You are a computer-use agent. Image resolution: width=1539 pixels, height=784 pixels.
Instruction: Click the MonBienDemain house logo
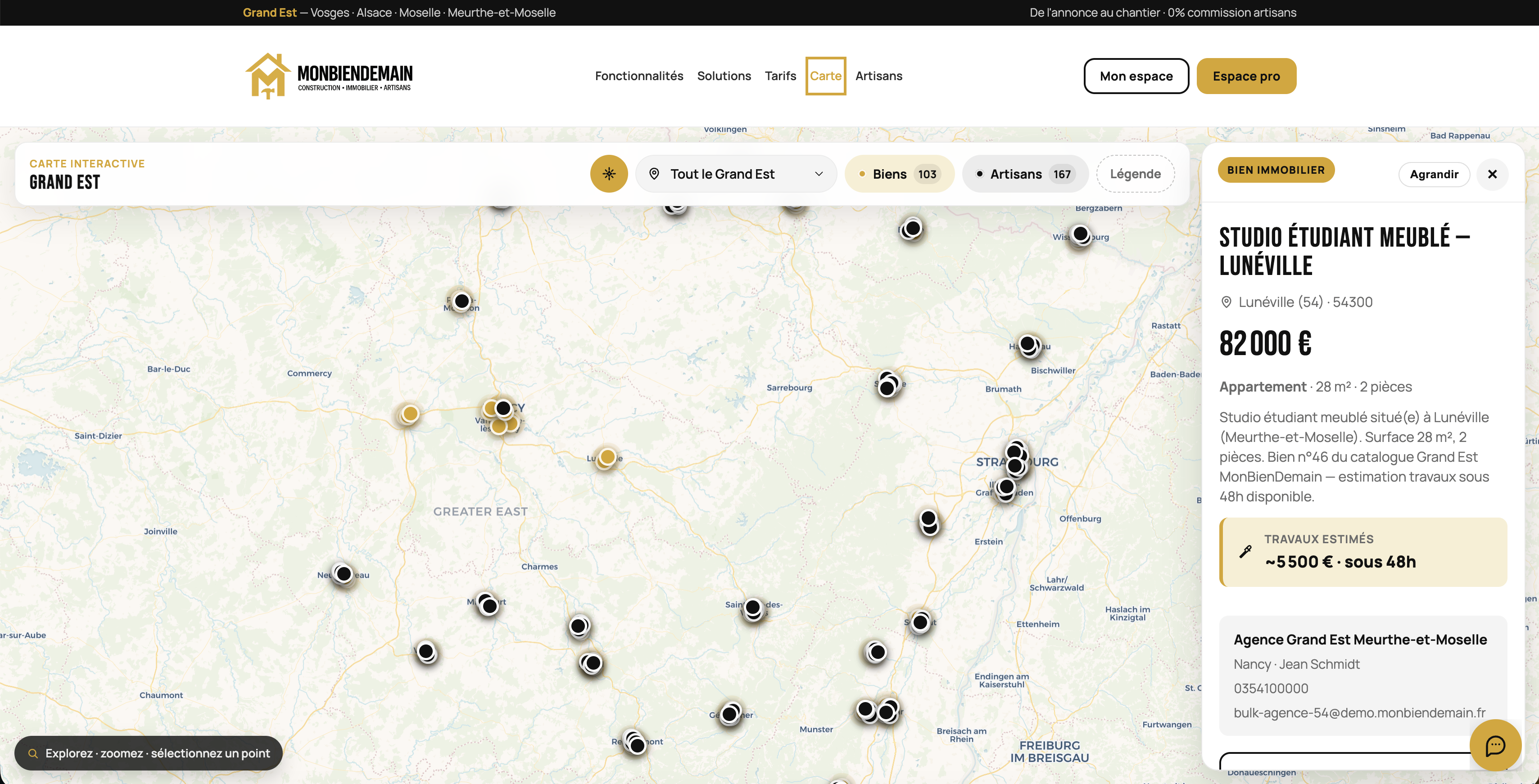click(x=329, y=76)
